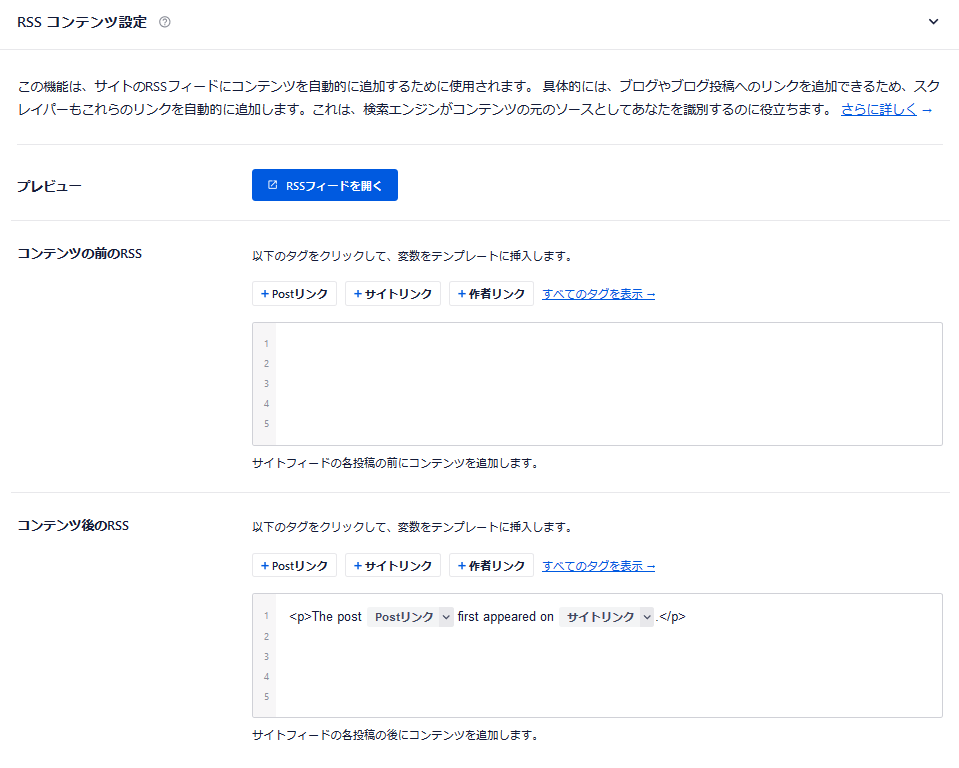Collapse the RSS コンテンツ設定 panel chevron
Viewport: 959px width, 768px height.
point(933,22)
